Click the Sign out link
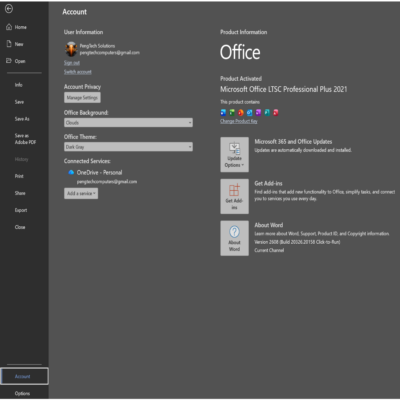The height and width of the screenshot is (400, 400). [72, 63]
